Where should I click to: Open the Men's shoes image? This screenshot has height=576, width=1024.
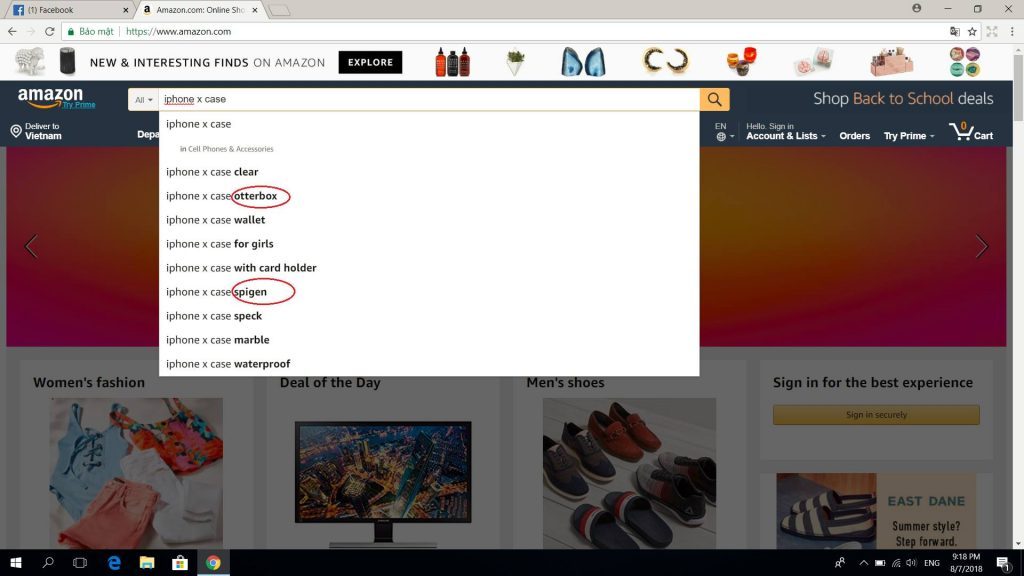click(x=629, y=473)
